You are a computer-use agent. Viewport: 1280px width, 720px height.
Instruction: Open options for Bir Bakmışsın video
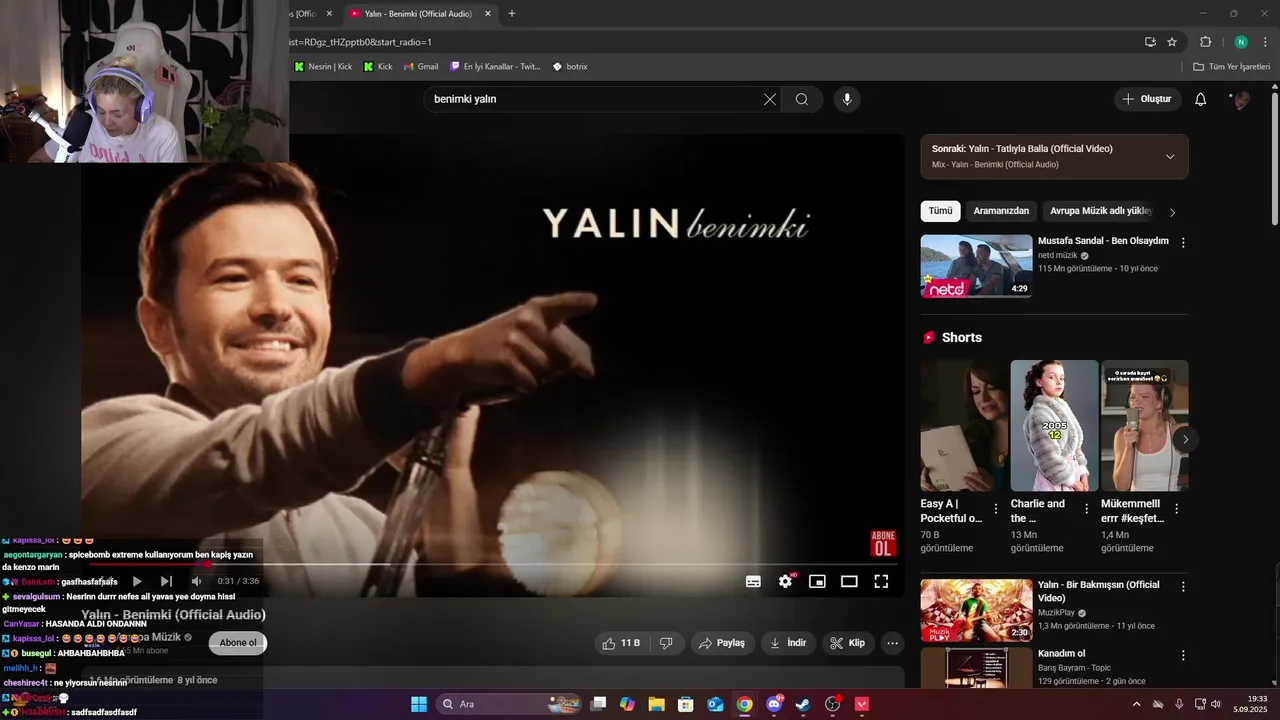tap(1183, 587)
